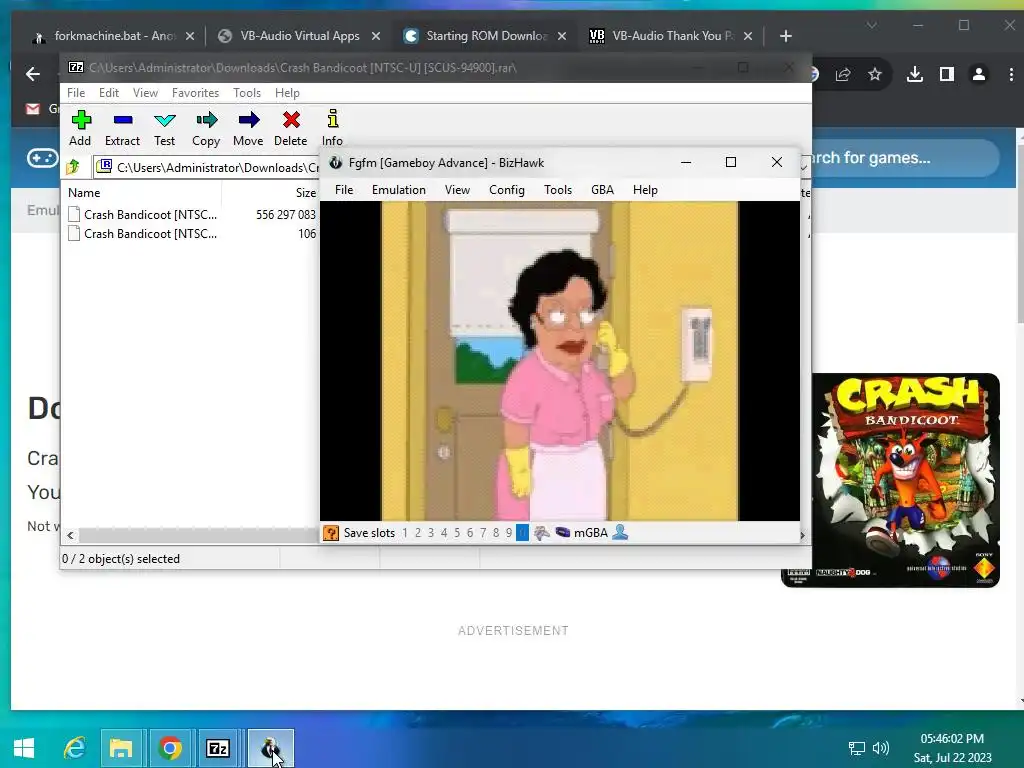Close the VB-Audio Virtual Apps tab
Screen dimensions: 1024x768
tap(376, 36)
